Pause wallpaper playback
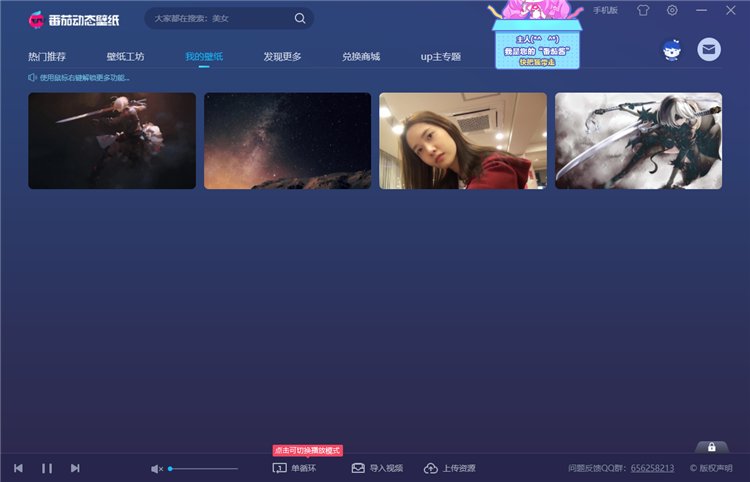Viewport: 750px width, 482px height. click(47, 468)
